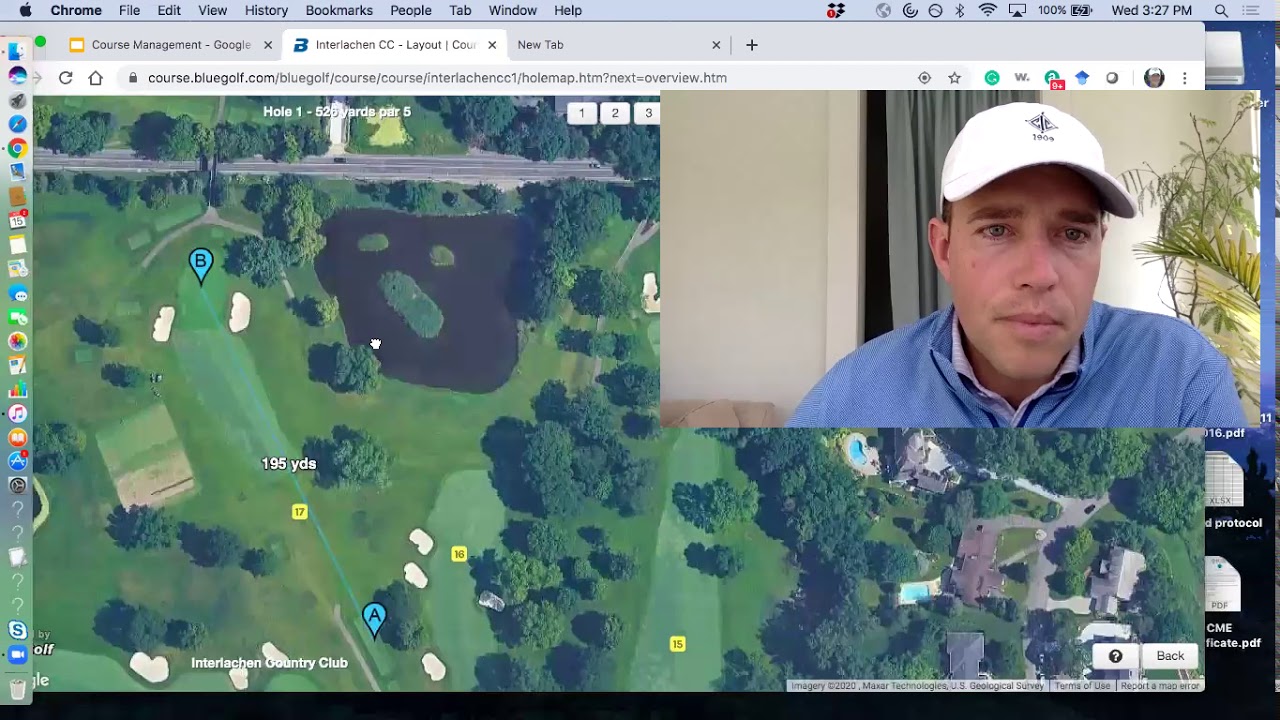Open the extension with 9+ badge
1280x720 pixels.
tap(1053, 79)
